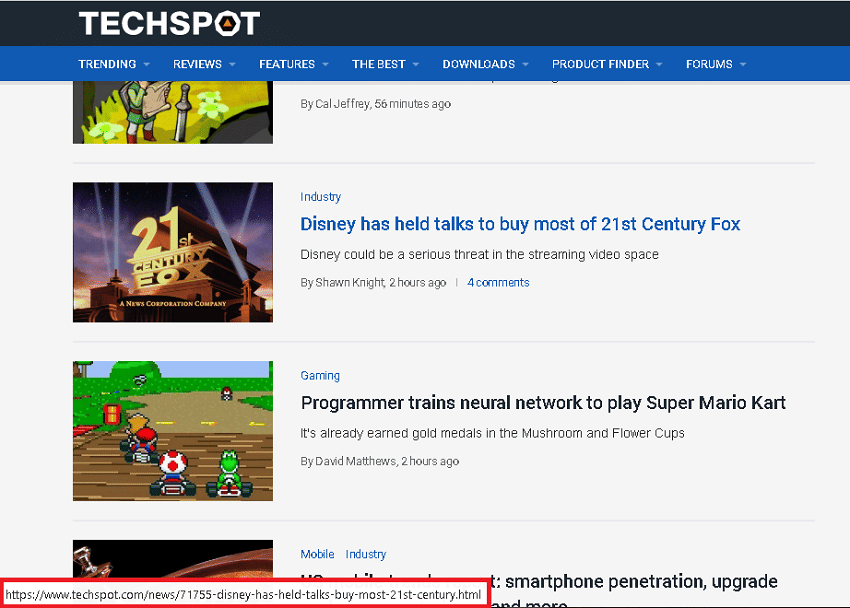Select the Gaming category link
Screen dimensions: 850x608
(x=320, y=376)
